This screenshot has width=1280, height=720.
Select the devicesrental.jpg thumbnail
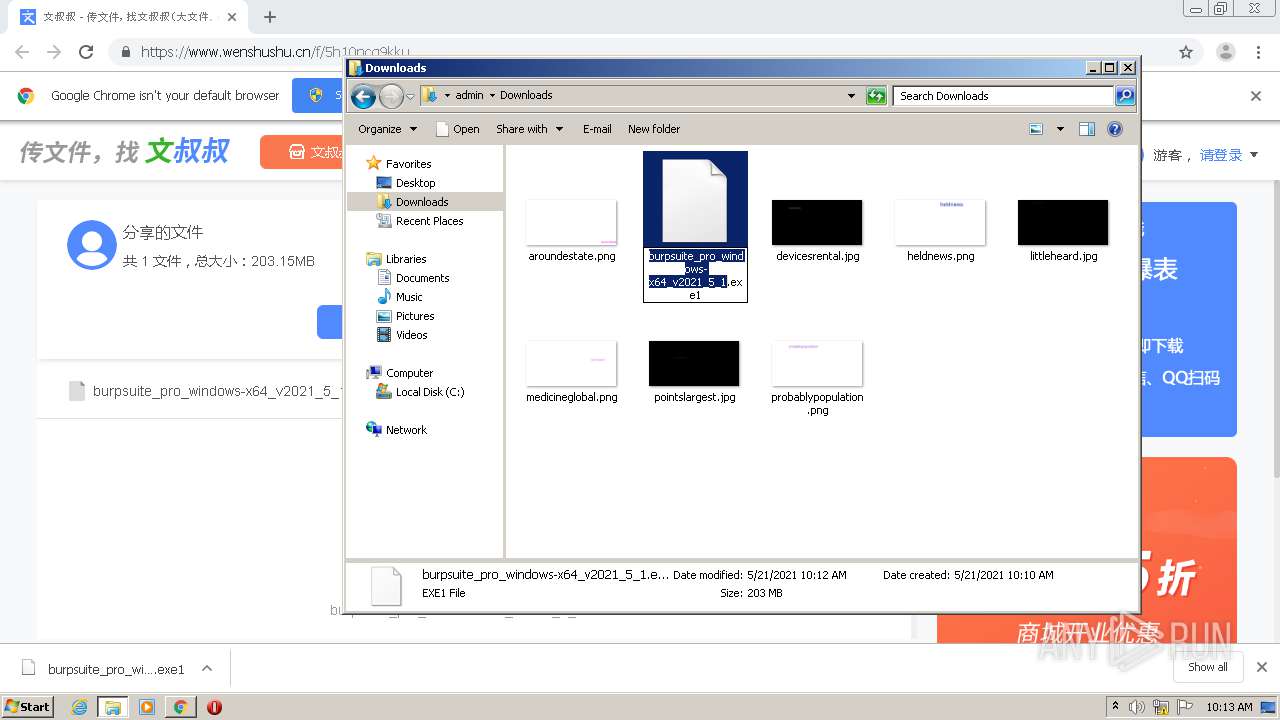pos(817,222)
